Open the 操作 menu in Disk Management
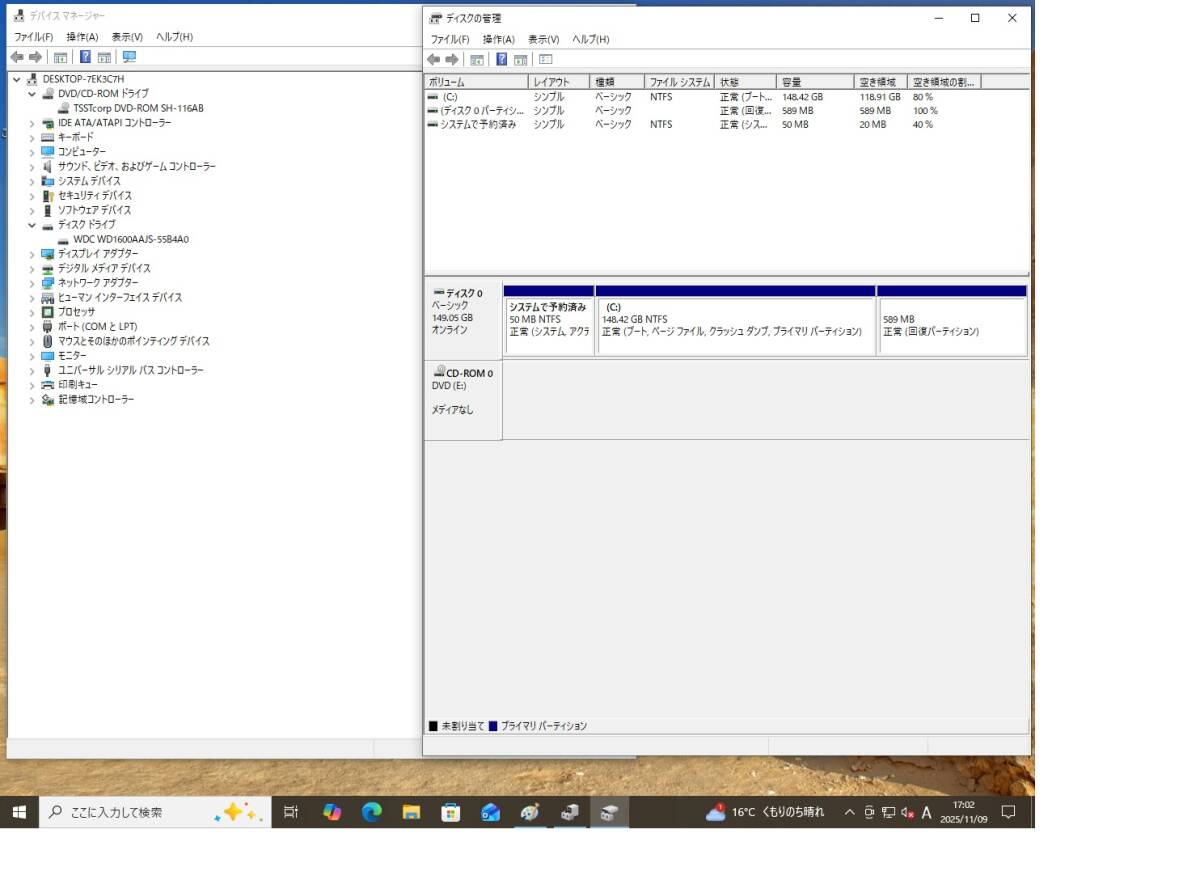Viewport: 1200px width, 880px height. coord(500,38)
